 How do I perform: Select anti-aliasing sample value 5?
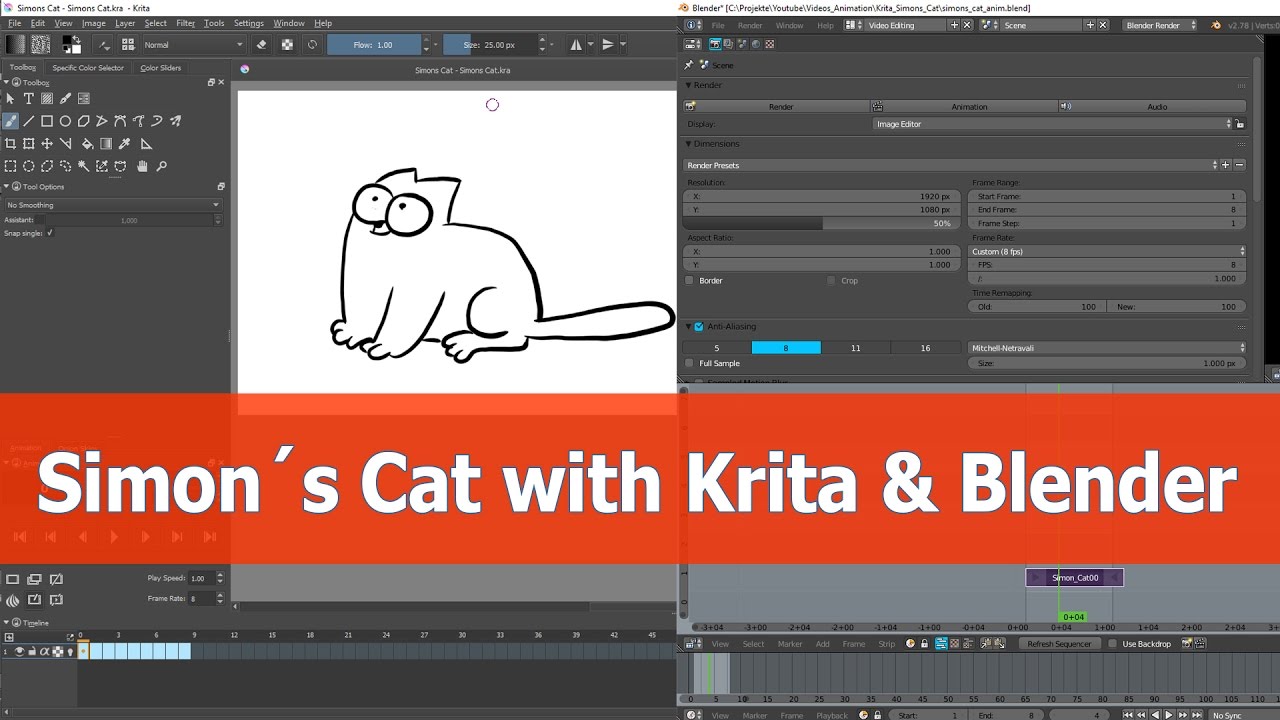tap(717, 348)
